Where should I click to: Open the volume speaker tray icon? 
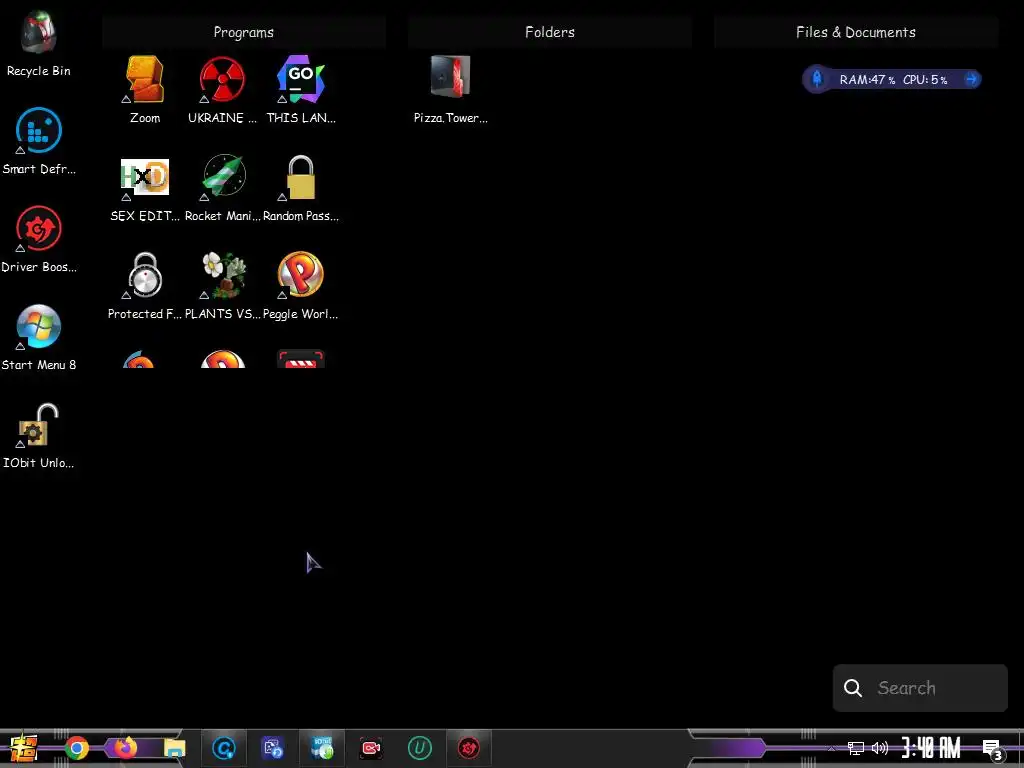(x=880, y=748)
